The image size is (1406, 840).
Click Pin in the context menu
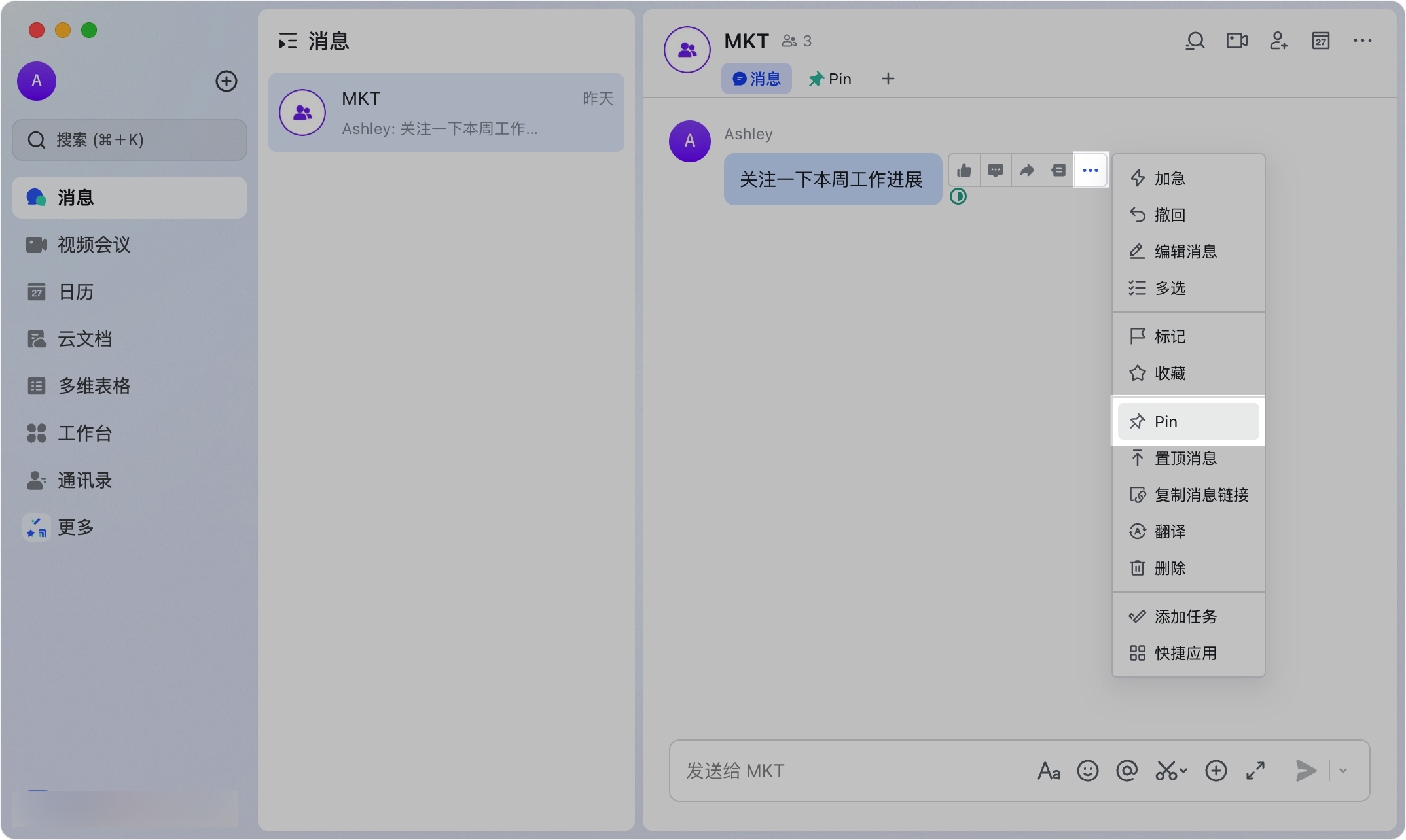1189,421
